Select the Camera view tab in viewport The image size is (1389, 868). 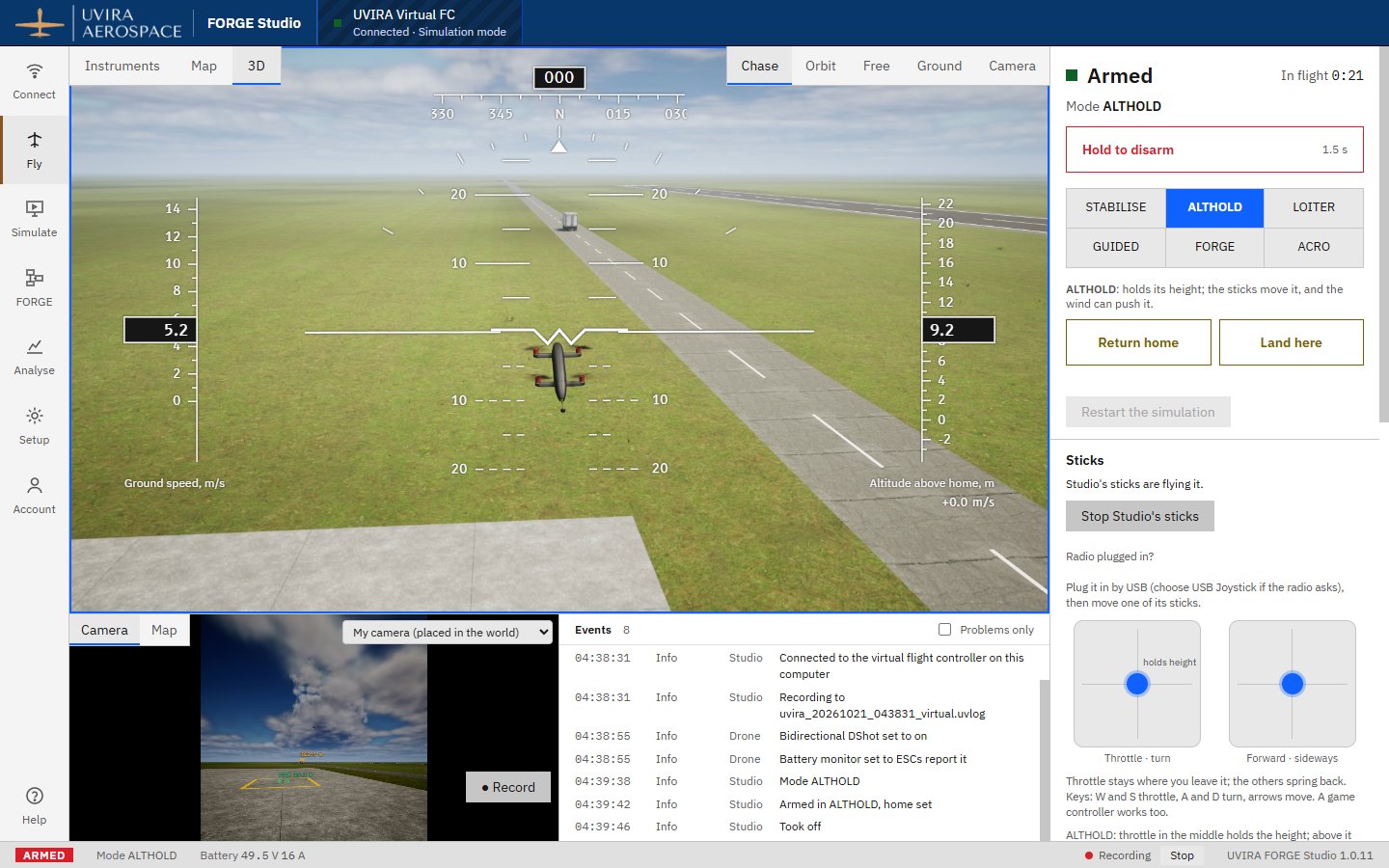pos(1012,66)
